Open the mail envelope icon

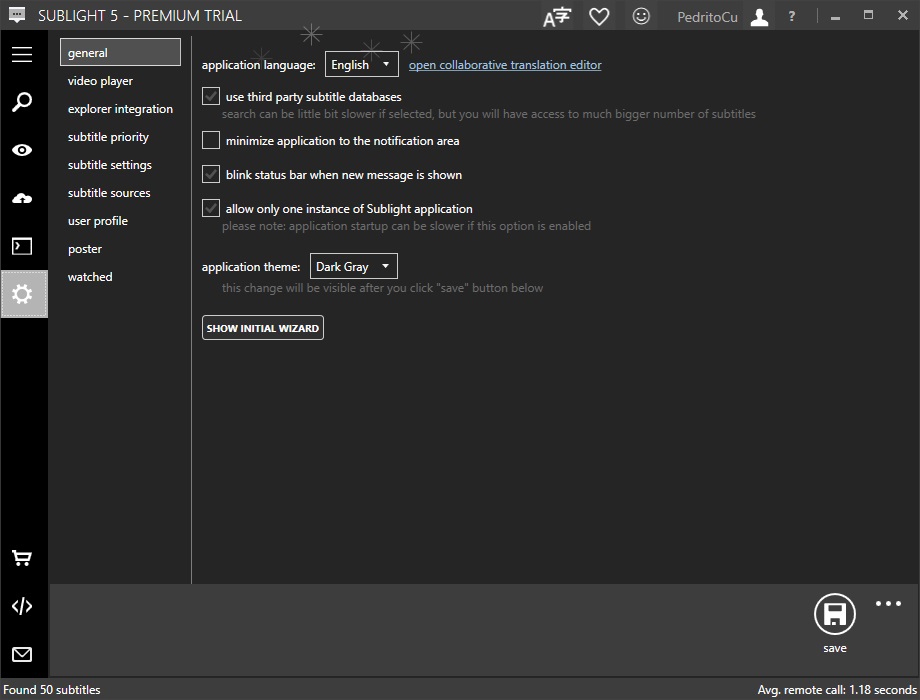tap(22, 654)
